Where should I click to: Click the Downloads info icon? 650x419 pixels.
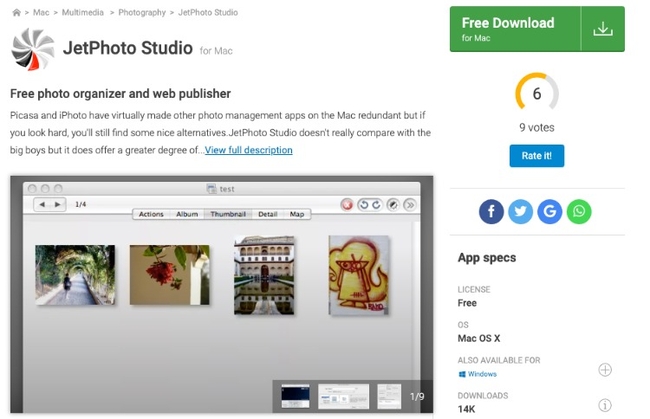point(605,405)
